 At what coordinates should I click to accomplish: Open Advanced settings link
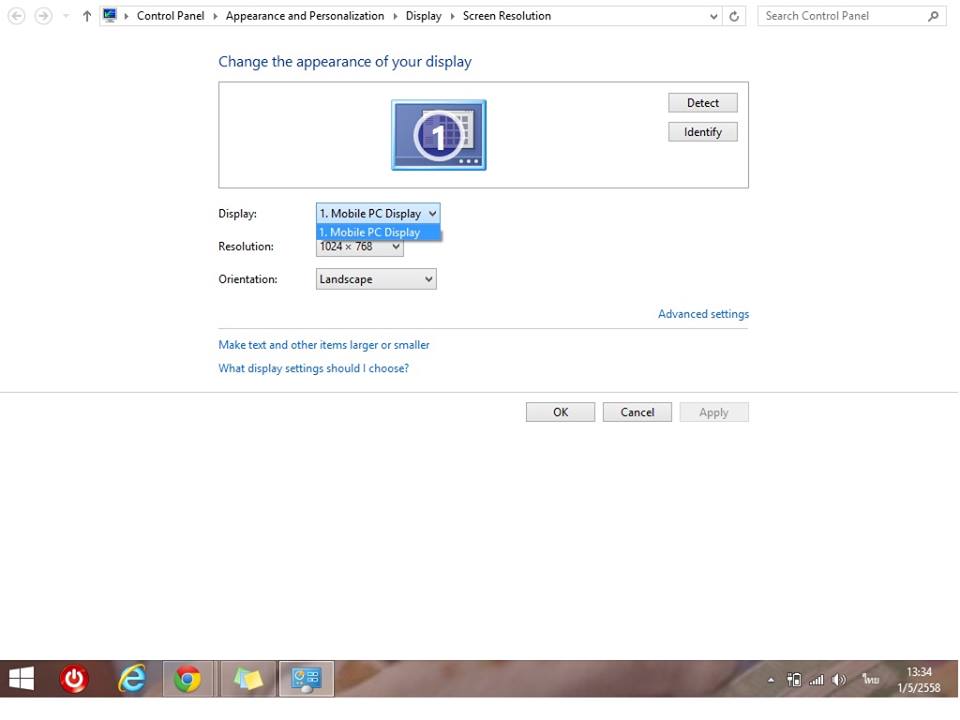pos(703,314)
